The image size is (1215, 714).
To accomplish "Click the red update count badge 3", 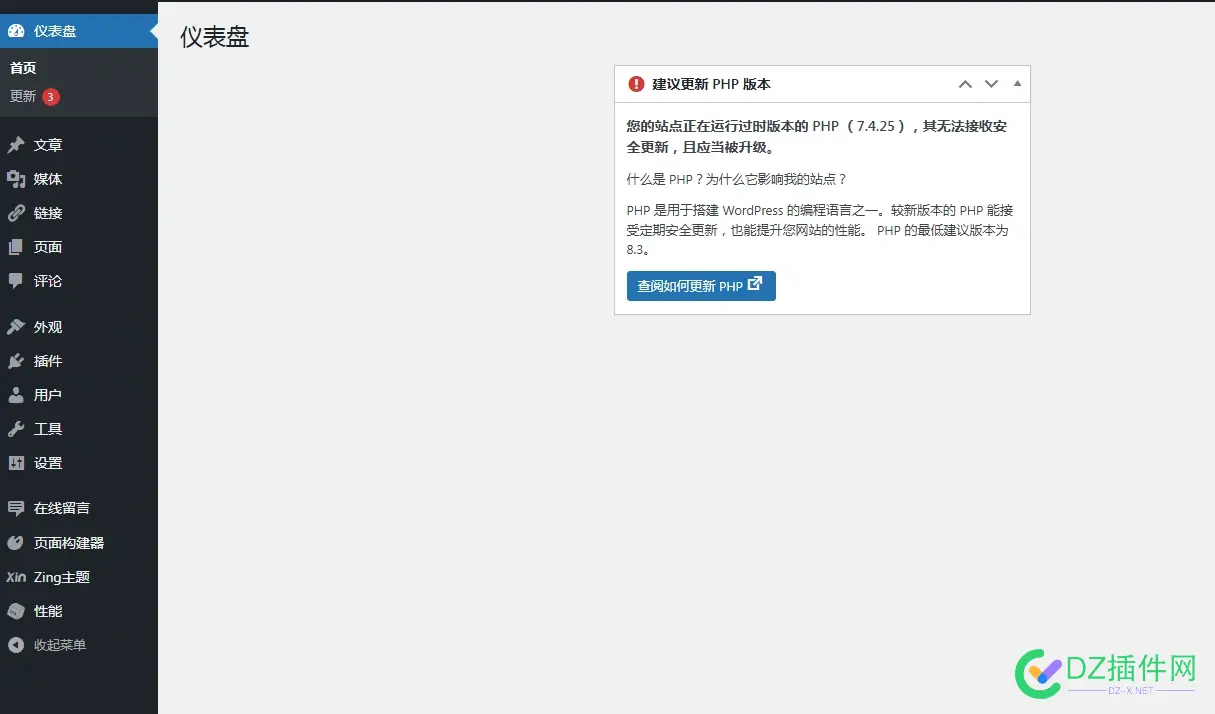I will click(51, 97).
